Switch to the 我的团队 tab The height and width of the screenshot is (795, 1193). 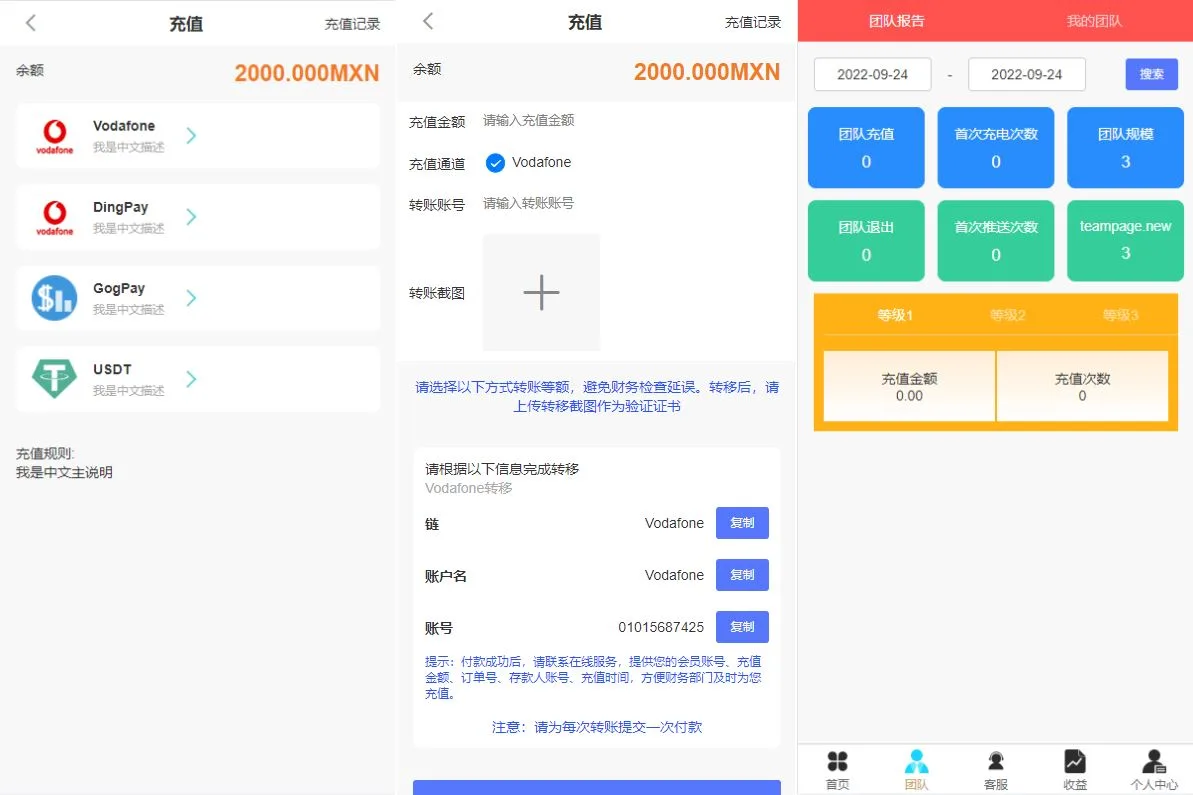tap(1094, 21)
